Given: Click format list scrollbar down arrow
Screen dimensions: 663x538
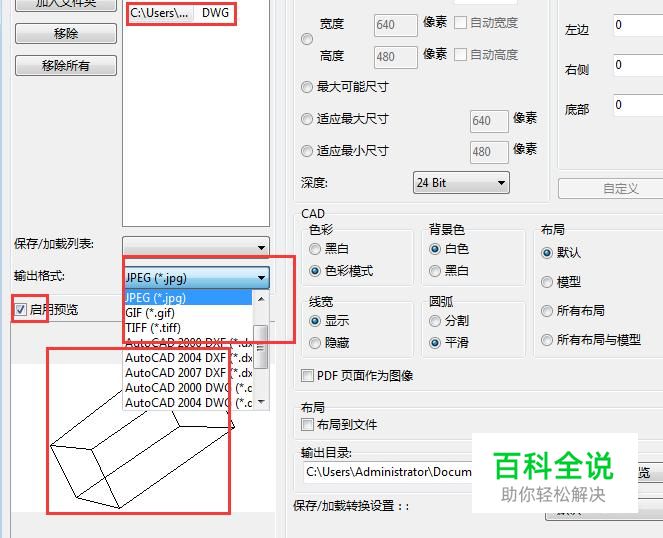Looking at the screenshot, I should (x=261, y=402).
